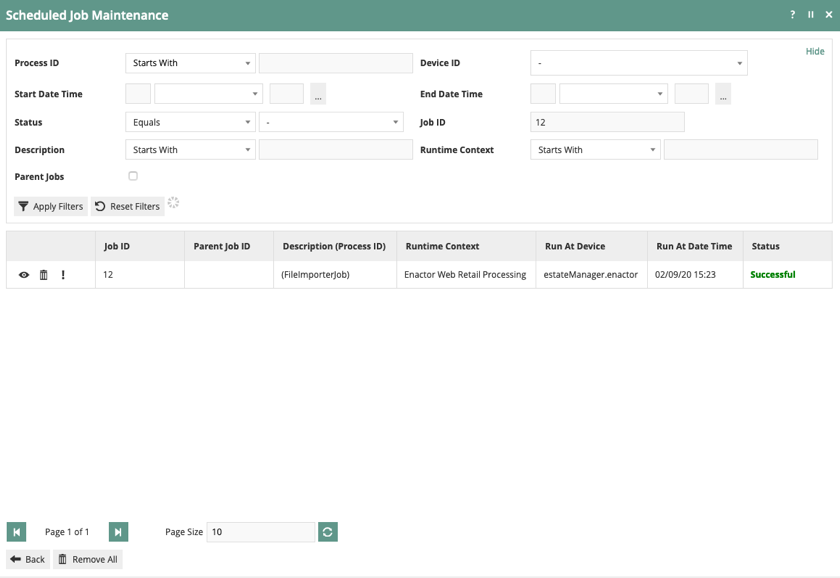Click the Reset Filters button

tap(128, 206)
